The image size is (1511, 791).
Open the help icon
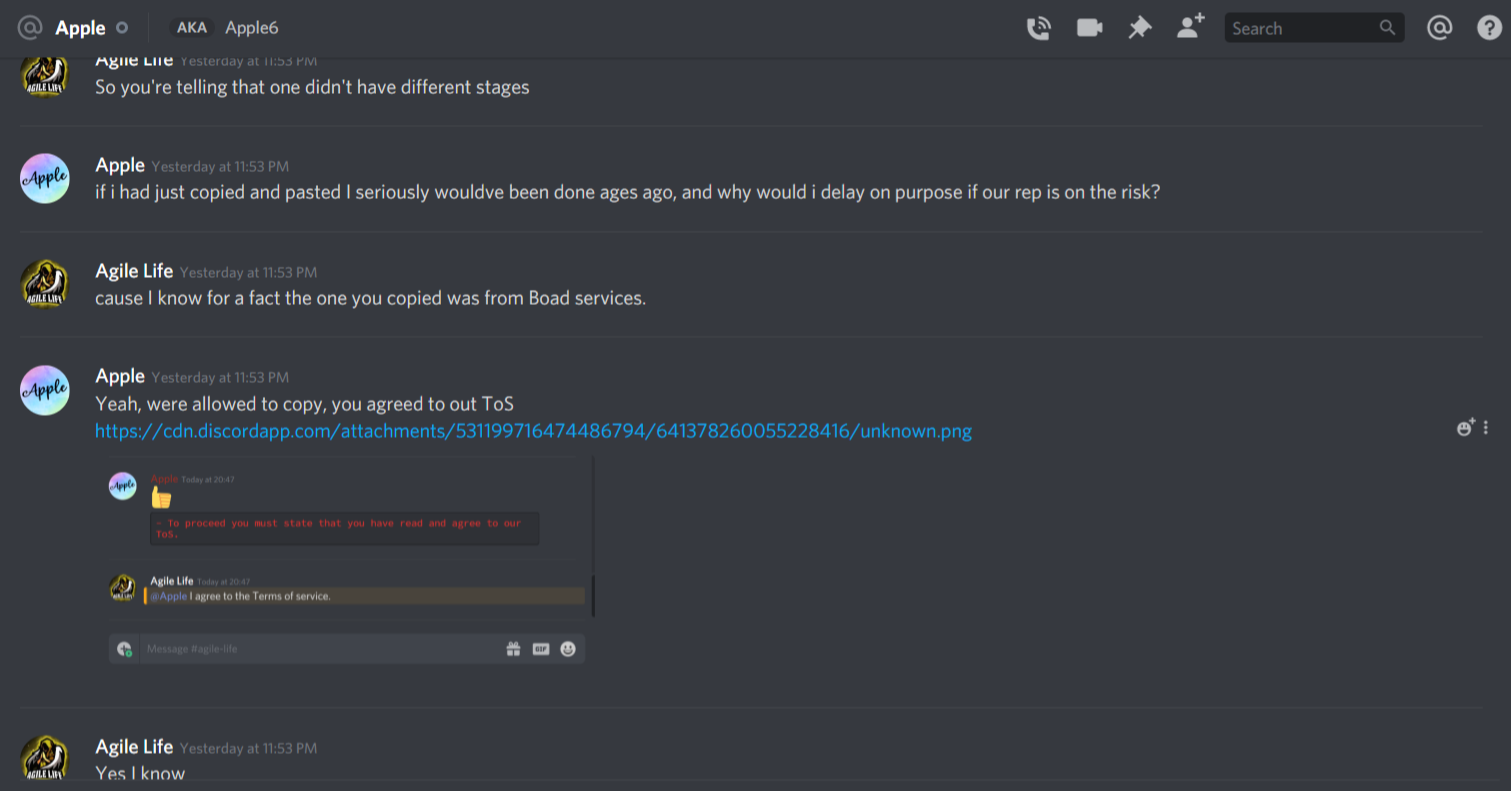[x=1489, y=28]
